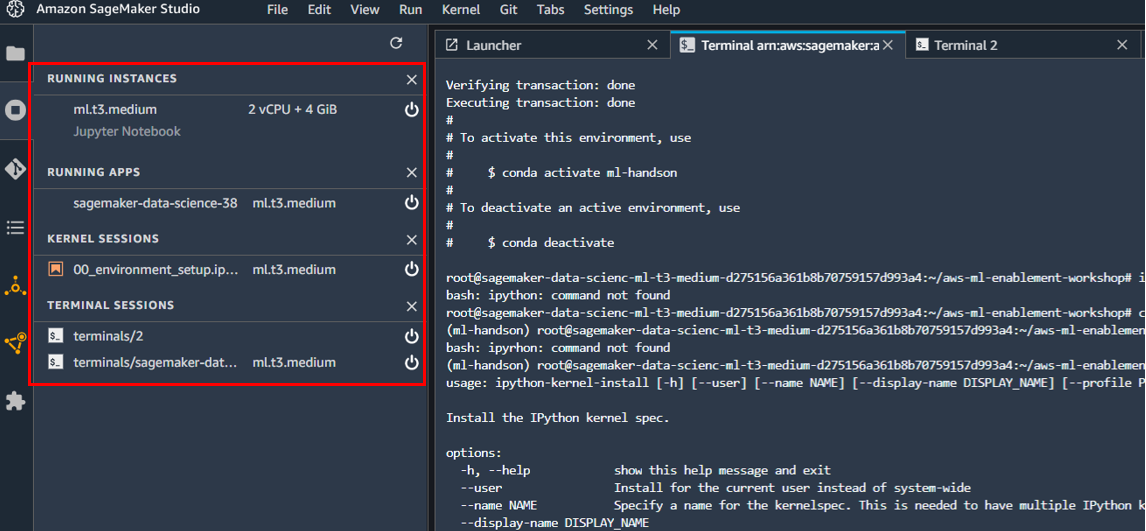Screen dimensions: 1146x531
Task: Click 'Install the IPython kernel spec.' line
Action: click(558, 419)
